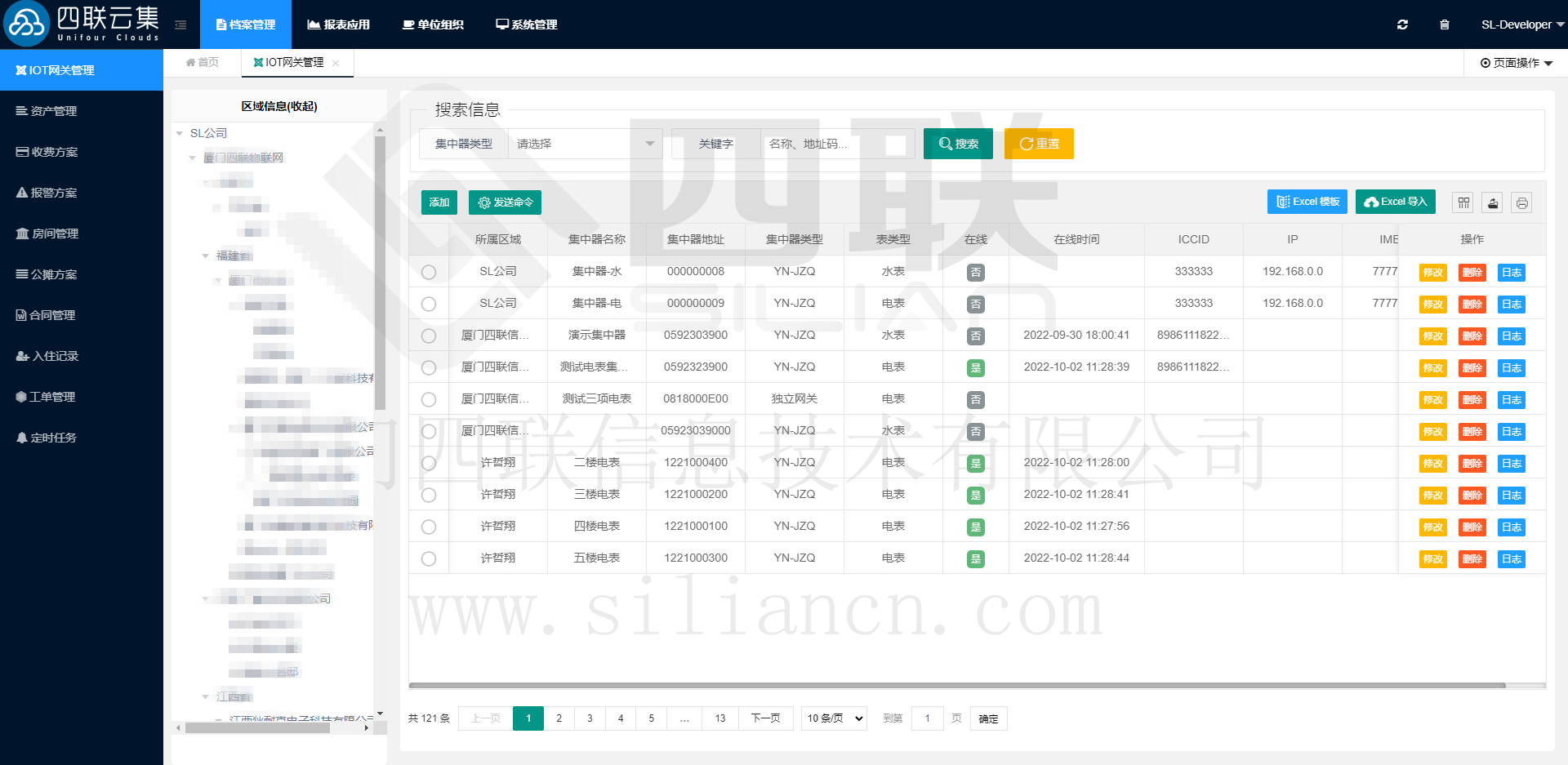Viewport: 1568px width, 765px height.
Task: Select radio for 三楼电表 row
Action: pos(429,495)
